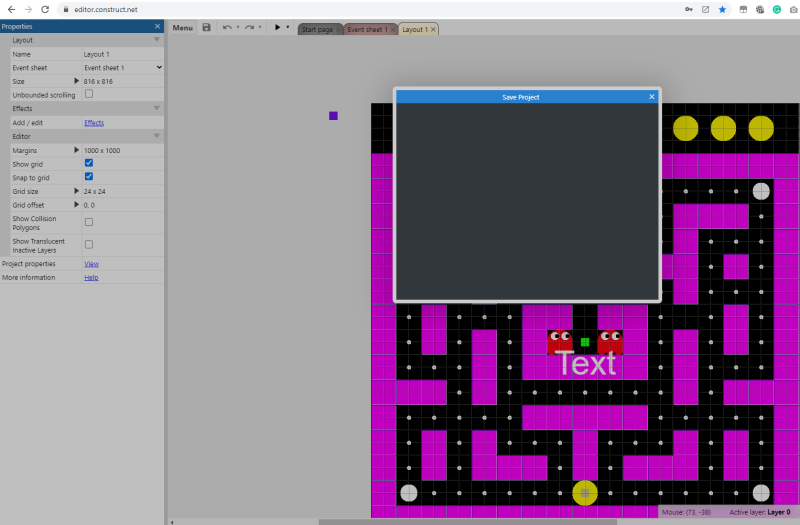Click the horizontal scrollbar under the layout

[x=467, y=522]
